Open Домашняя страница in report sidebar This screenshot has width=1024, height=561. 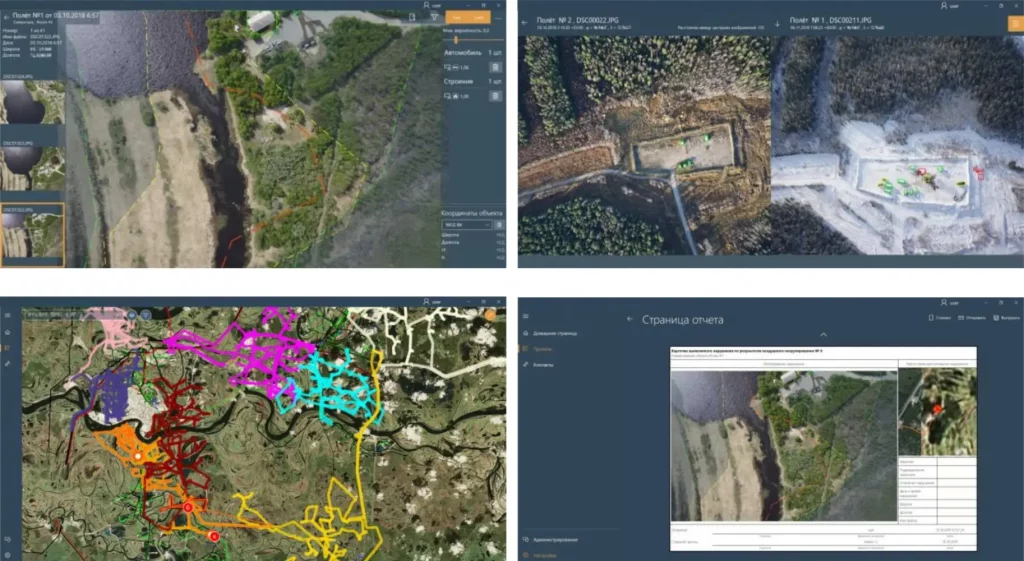pos(549,333)
